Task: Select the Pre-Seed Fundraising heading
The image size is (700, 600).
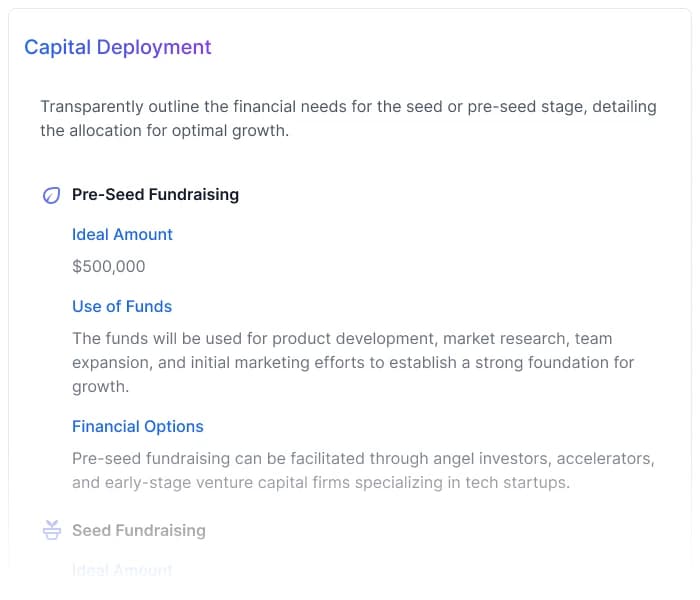Action: tap(155, 194)
